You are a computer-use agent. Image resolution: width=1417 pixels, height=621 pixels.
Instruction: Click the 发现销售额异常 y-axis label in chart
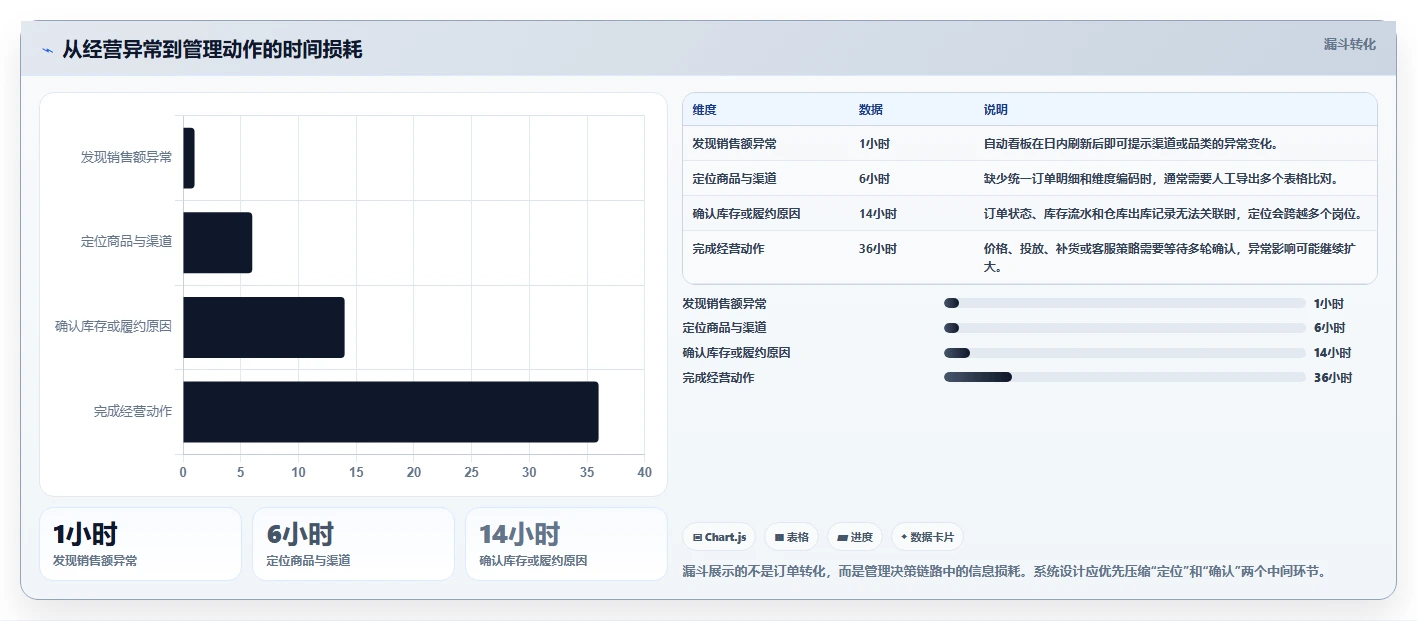[x=126, y=158]
